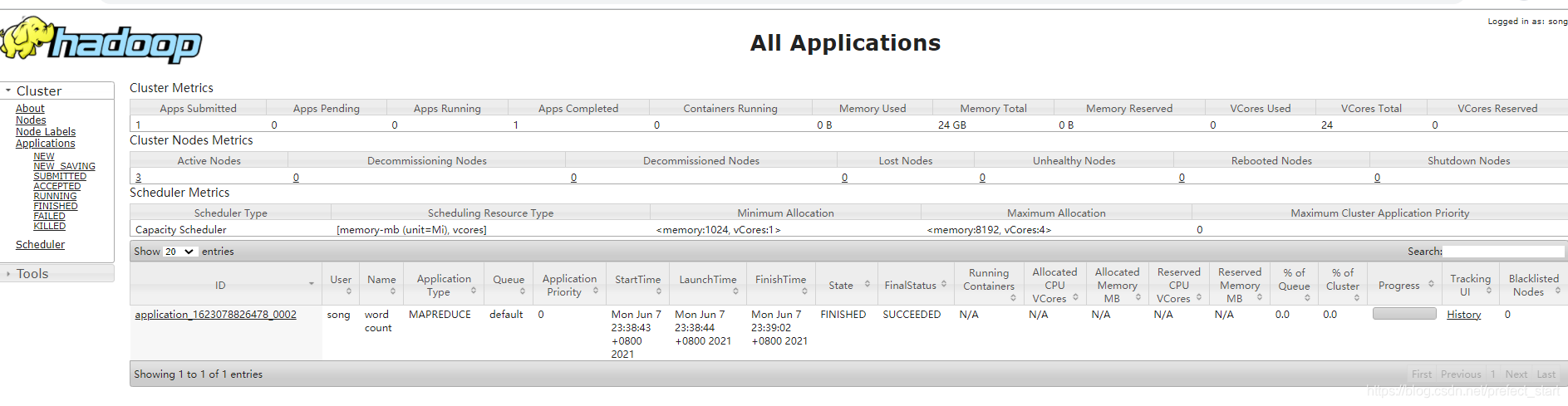1568x406 pixels.
Task: Go to Next page of entries
Action: pos(1516,374)
